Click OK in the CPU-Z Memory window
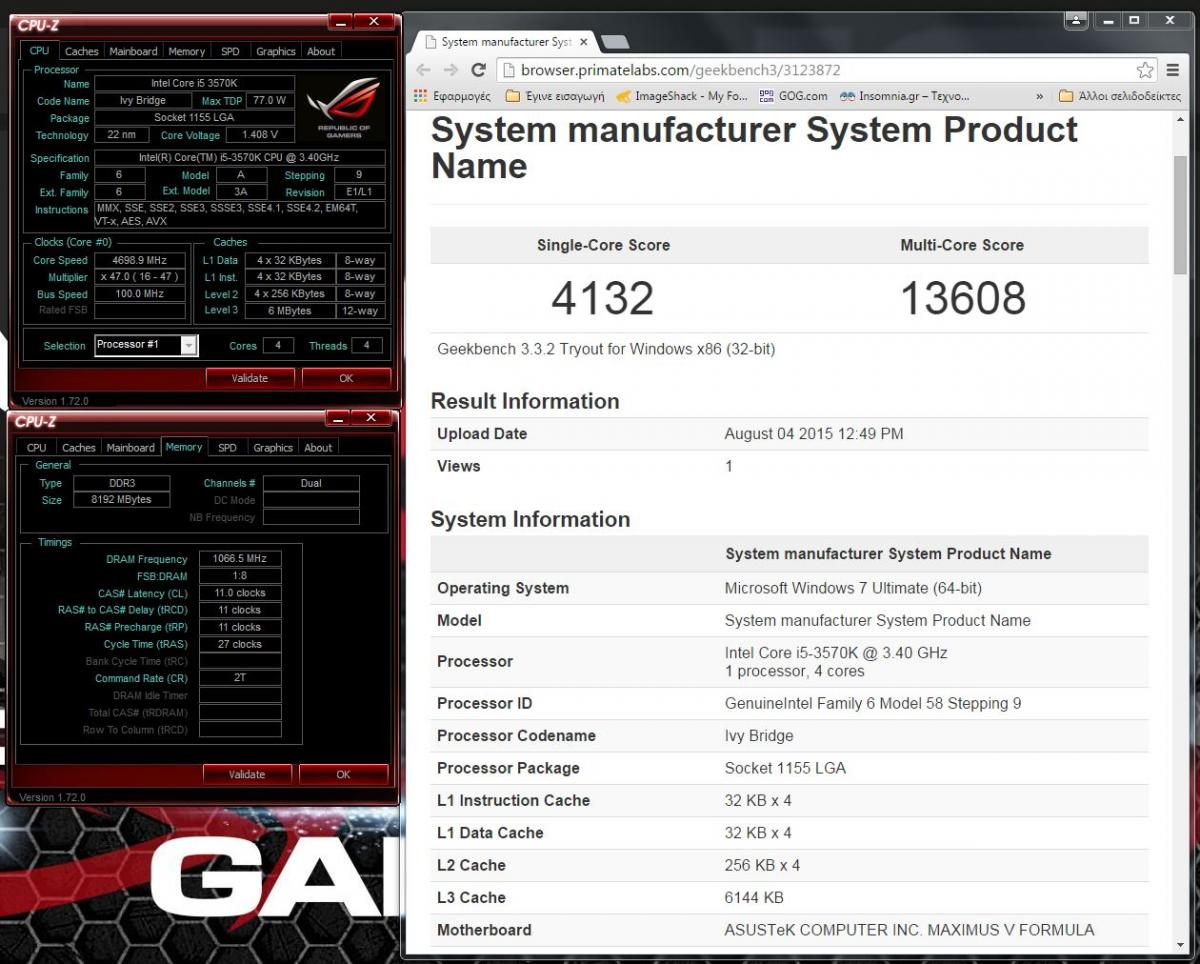This screenshot has height=964, width=1200. point(343,774)
